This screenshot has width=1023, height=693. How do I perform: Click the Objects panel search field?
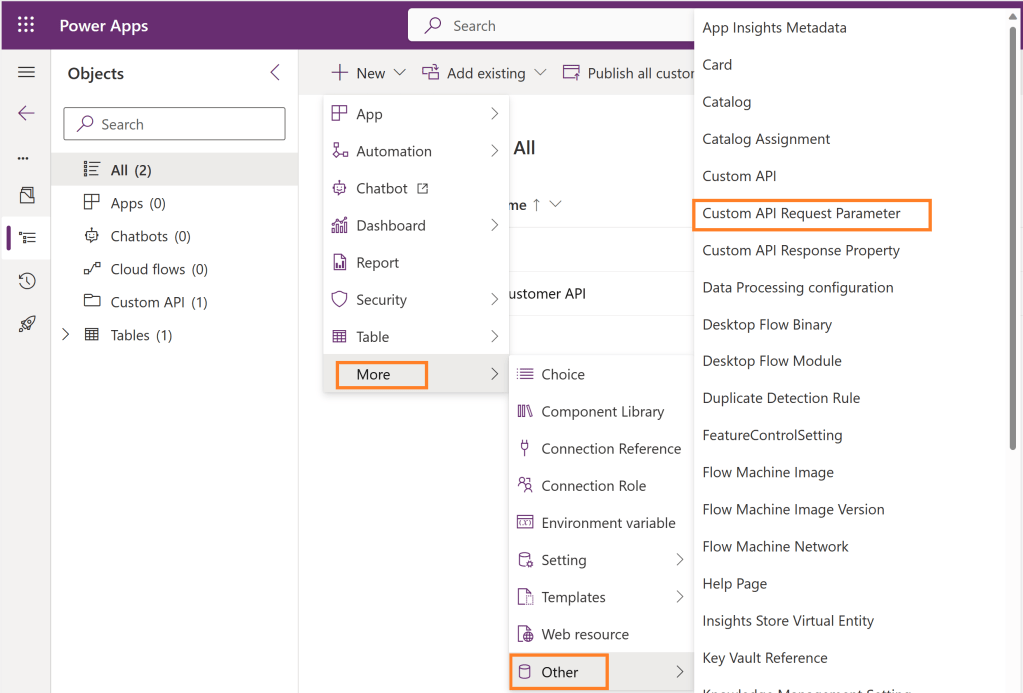click(174, 124)
